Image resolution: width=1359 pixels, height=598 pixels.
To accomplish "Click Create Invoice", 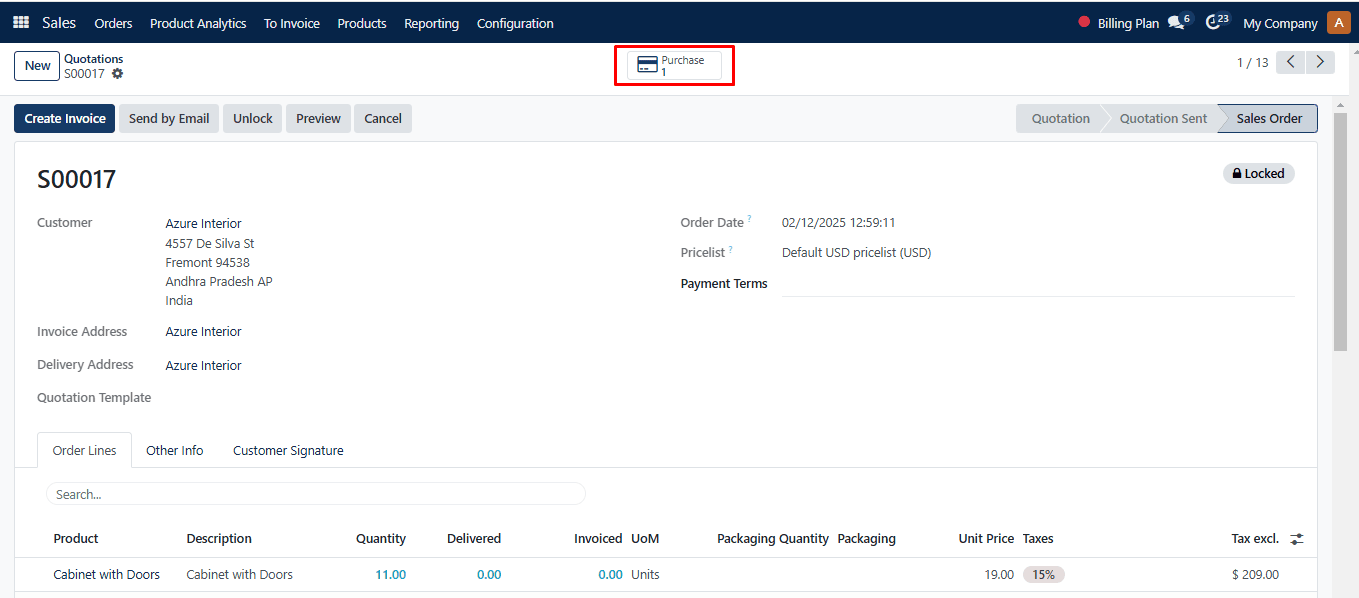I will click(65, 118).
